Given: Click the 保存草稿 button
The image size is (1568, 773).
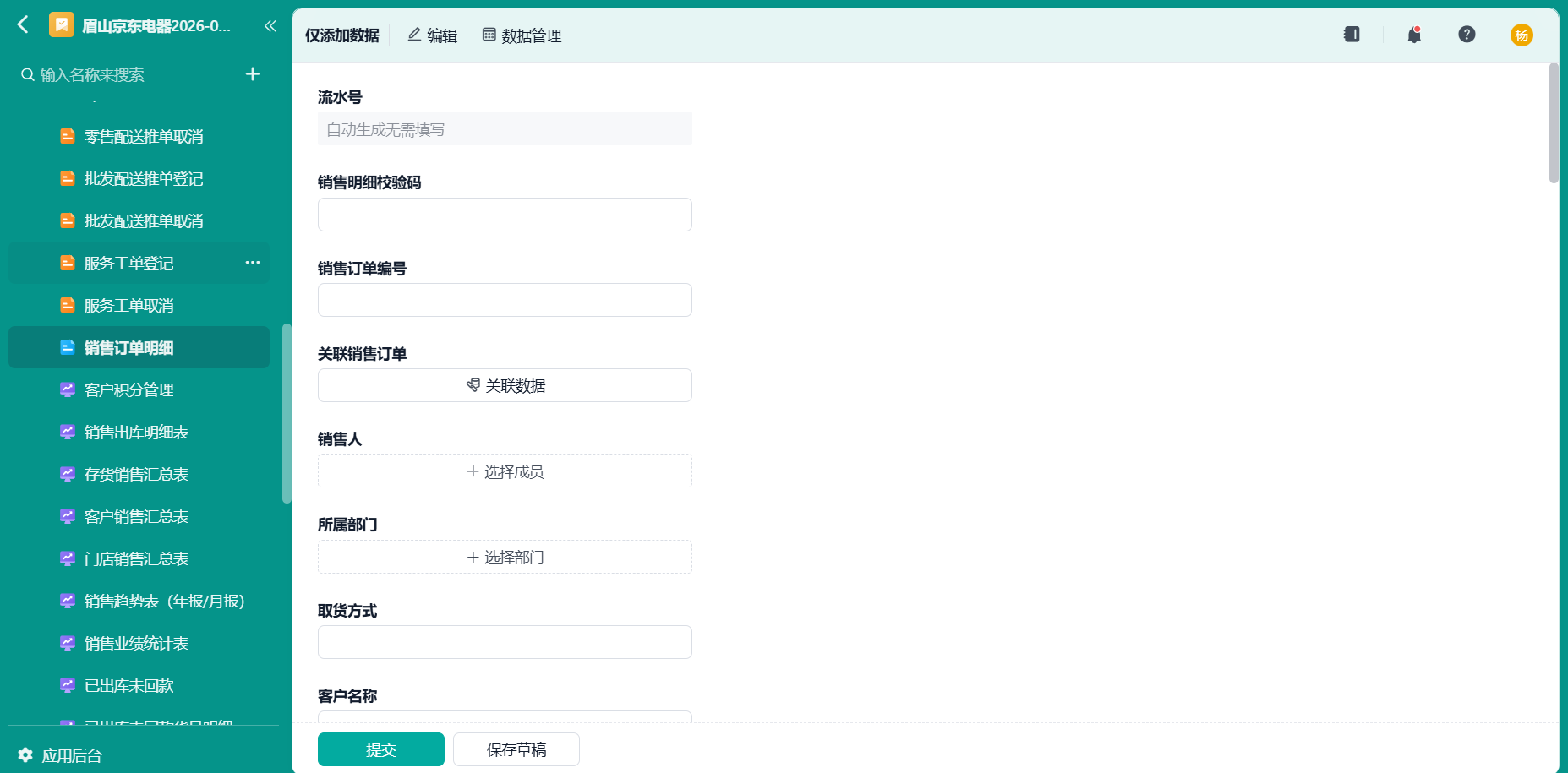Looking at the screenshot, I should (x=516, y=749).
